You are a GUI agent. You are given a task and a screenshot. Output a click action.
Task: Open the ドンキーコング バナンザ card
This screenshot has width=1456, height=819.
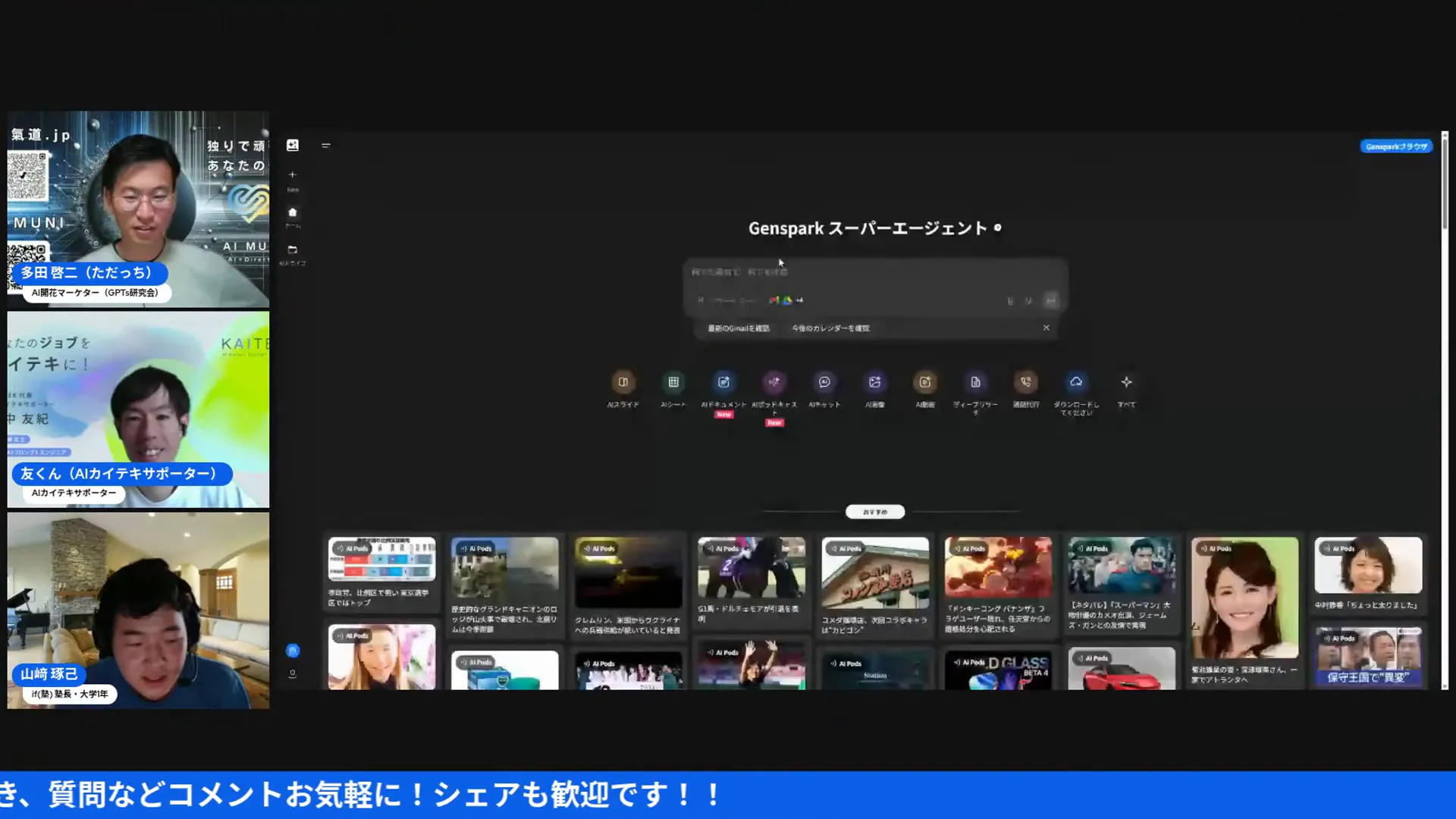coord(998,585)
